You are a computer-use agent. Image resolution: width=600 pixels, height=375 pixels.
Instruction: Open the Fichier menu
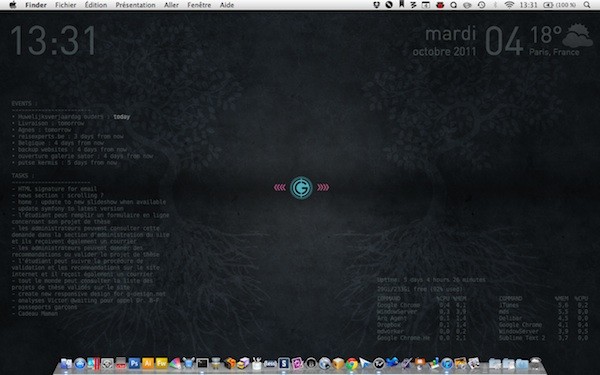65,5
